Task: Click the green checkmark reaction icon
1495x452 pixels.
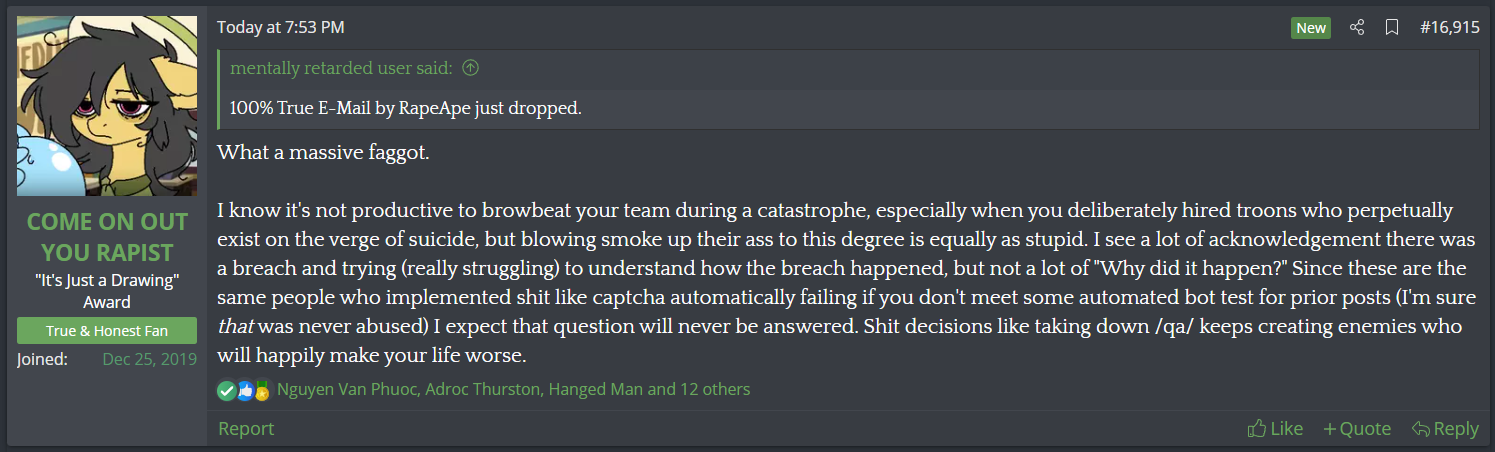Action: (226, 390)
